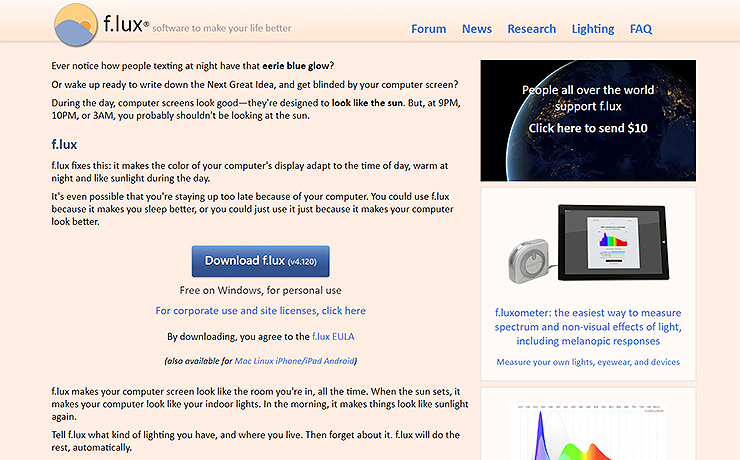Click "Free on Windows, for personal use" text
Screen dimensions: 740x460
[261, 290]
